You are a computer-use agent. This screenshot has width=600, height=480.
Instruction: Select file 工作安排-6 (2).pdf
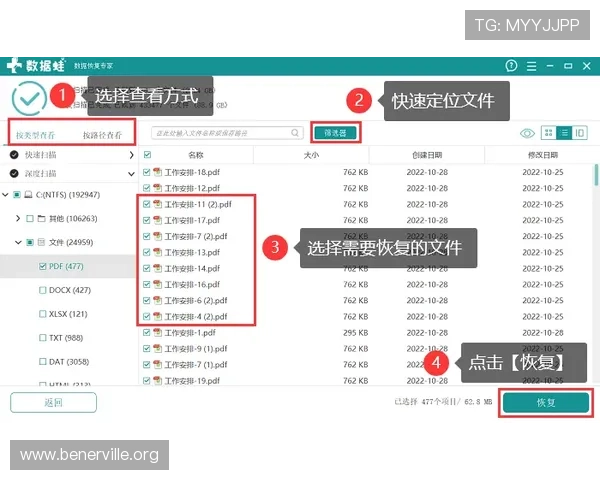coord(196,300)
